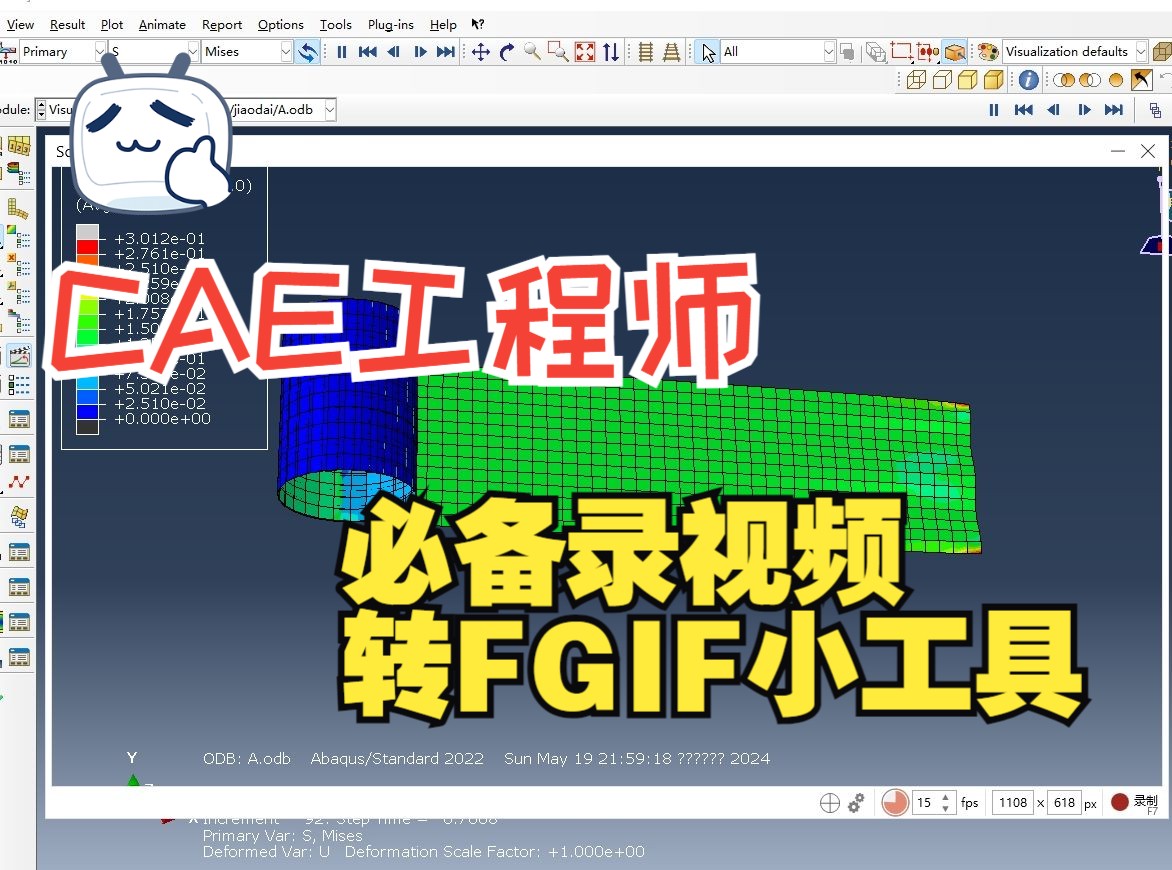Switch to hidden line render style
1172x870 pixels.
pyautogui.click(x=943, y=79)
